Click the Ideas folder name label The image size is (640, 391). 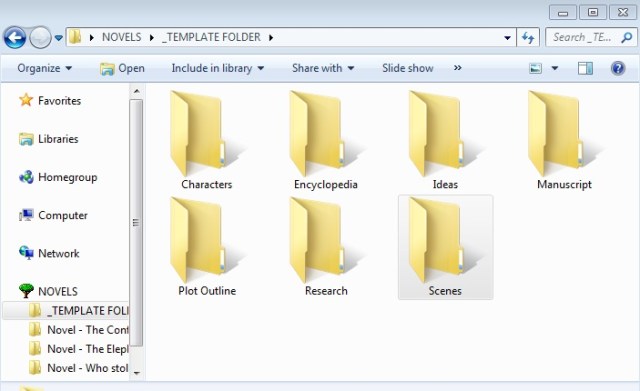click(445, 184)
